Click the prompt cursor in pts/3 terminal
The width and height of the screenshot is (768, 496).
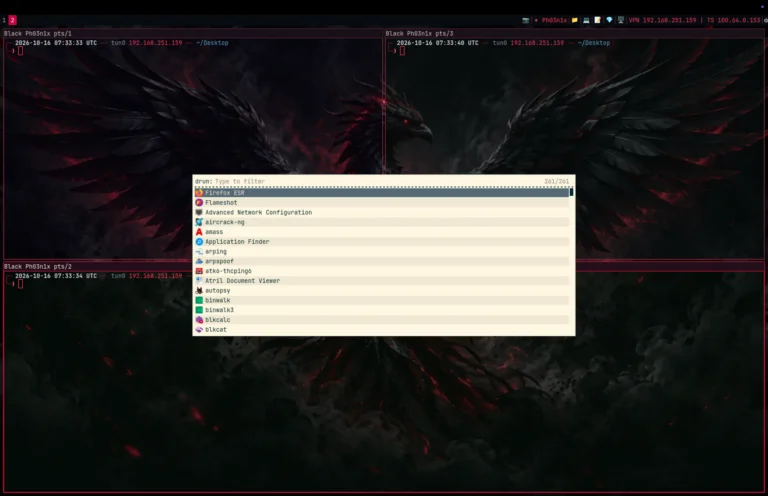pos(402,51)
